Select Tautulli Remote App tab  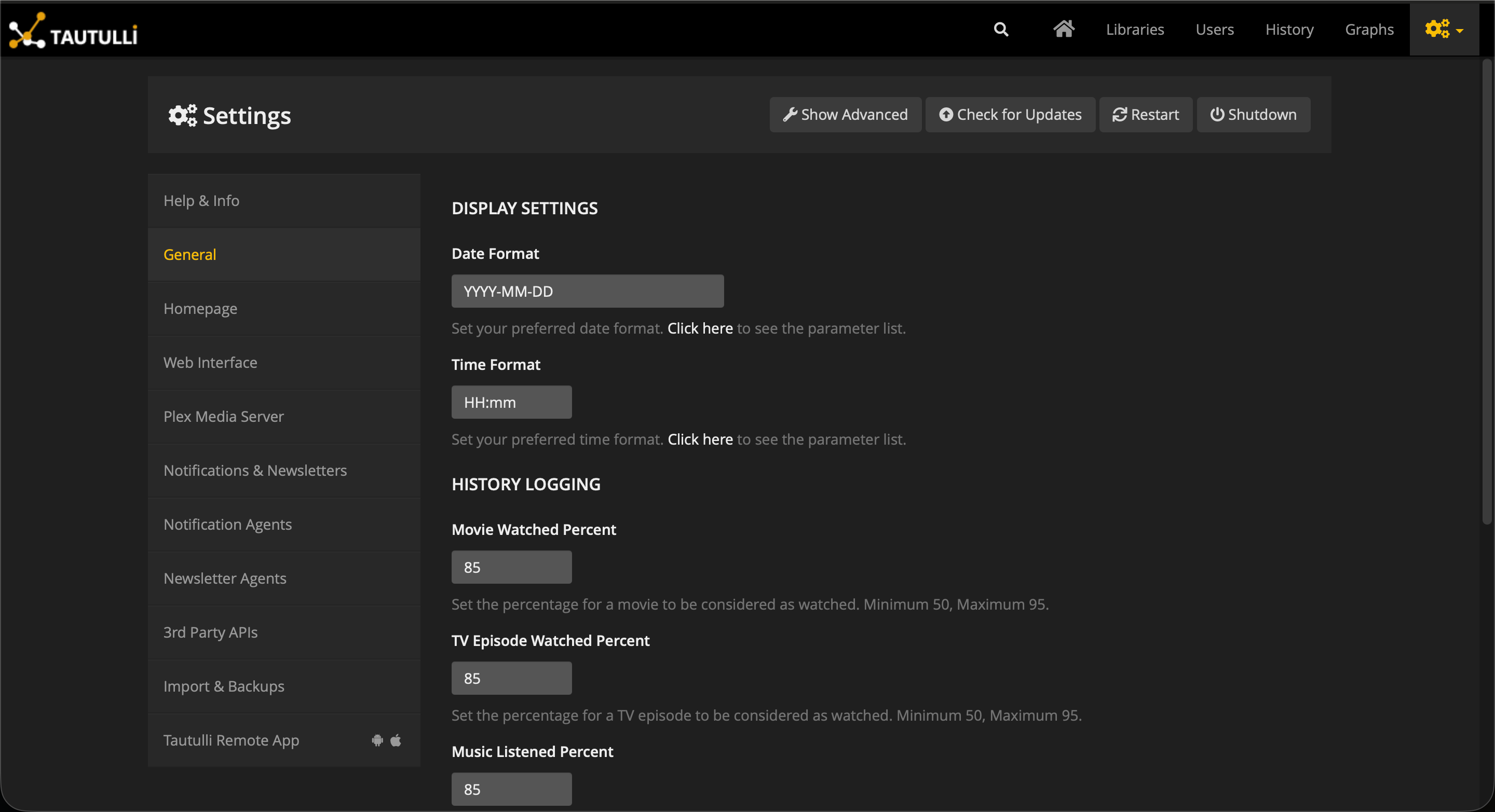pyautogui.click(x=284, y=740)
